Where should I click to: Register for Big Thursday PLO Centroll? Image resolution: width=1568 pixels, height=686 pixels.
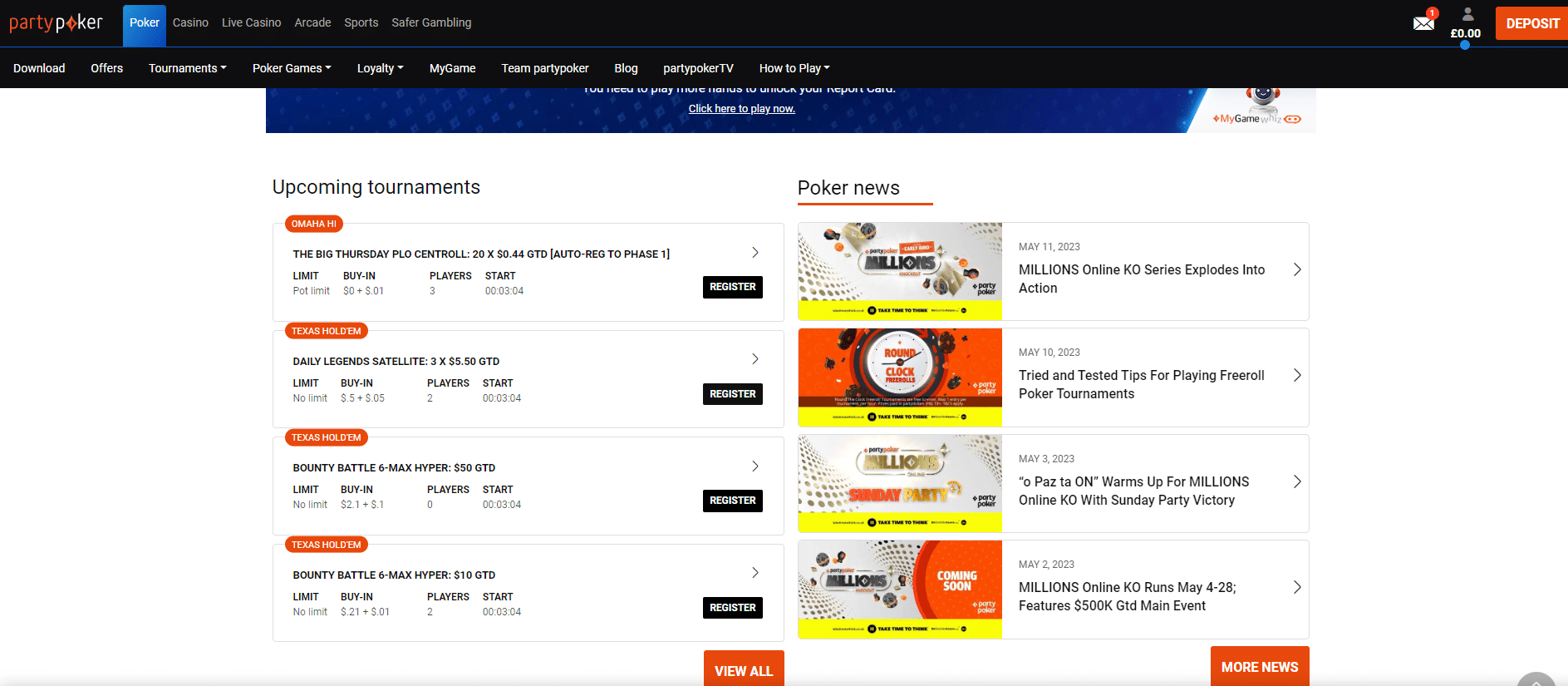pos(733,287)
